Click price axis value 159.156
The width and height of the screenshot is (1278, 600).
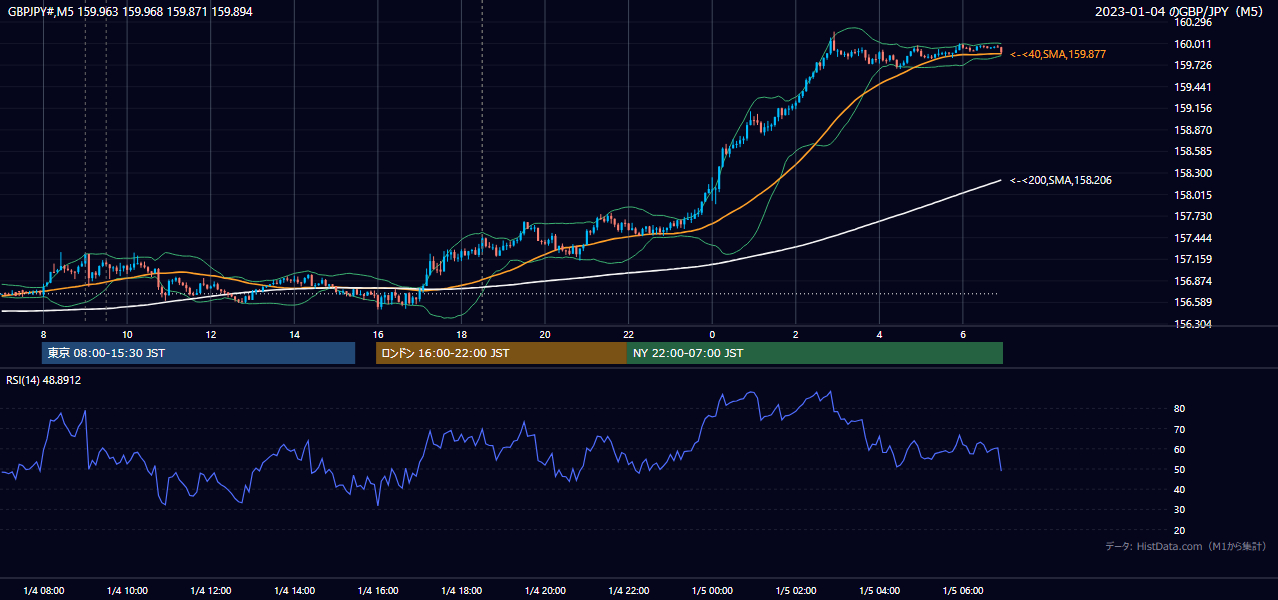tap(1194, 108)
